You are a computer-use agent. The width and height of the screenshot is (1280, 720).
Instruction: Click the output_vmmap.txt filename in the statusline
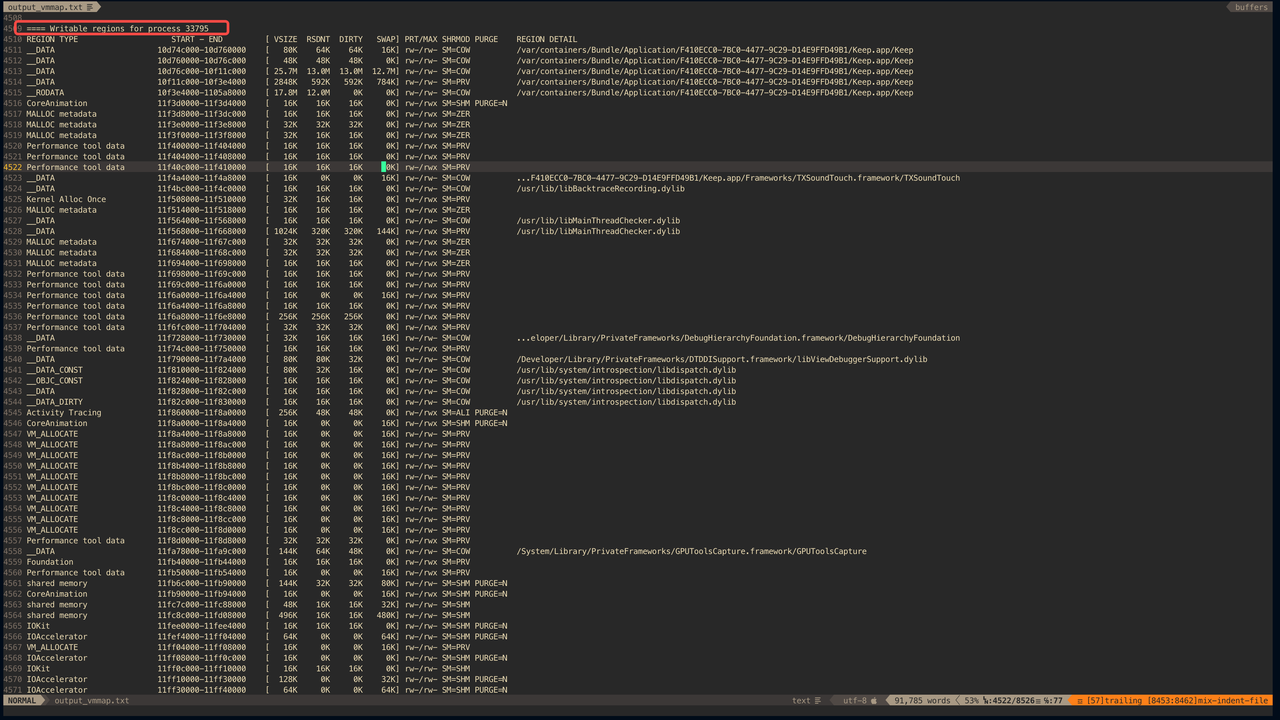tap(92, 701)
